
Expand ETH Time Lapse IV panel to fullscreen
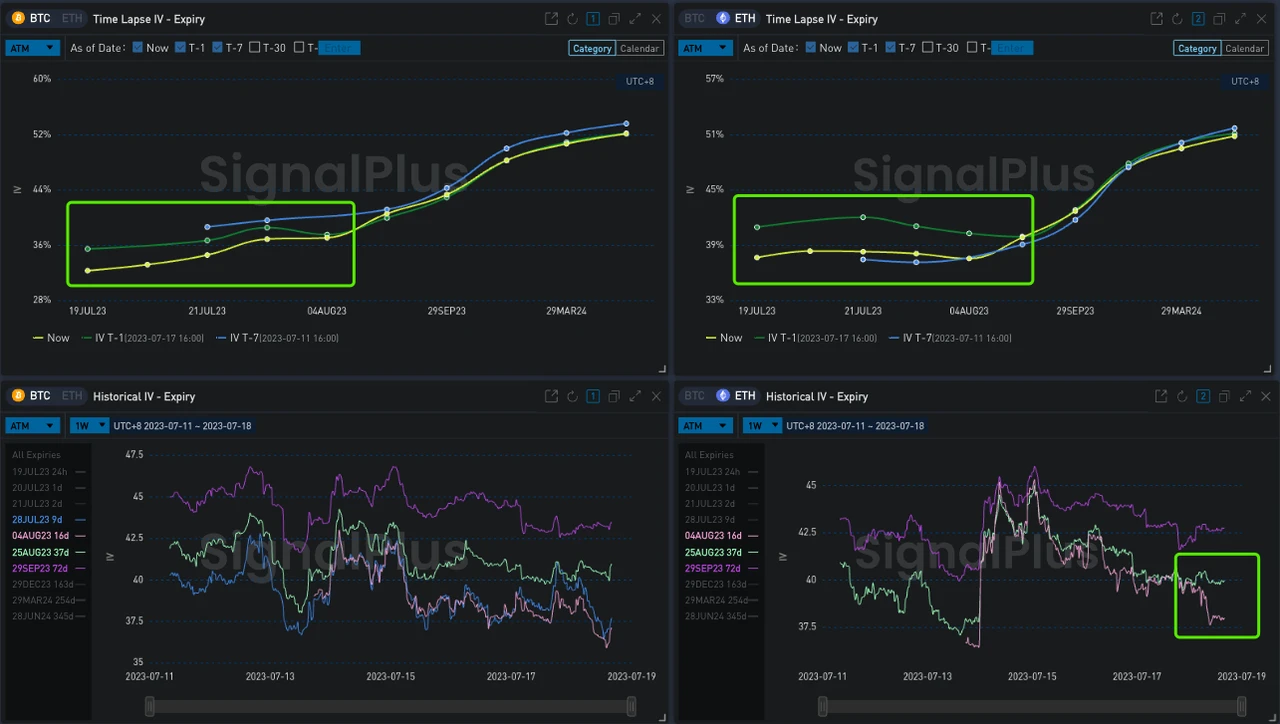(1240, 19)
